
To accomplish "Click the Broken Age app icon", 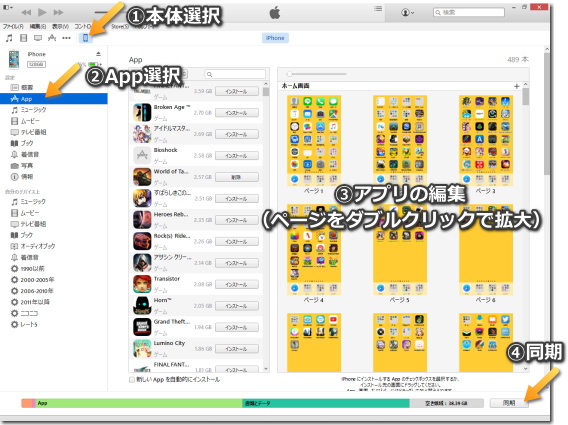I will 142,112.
